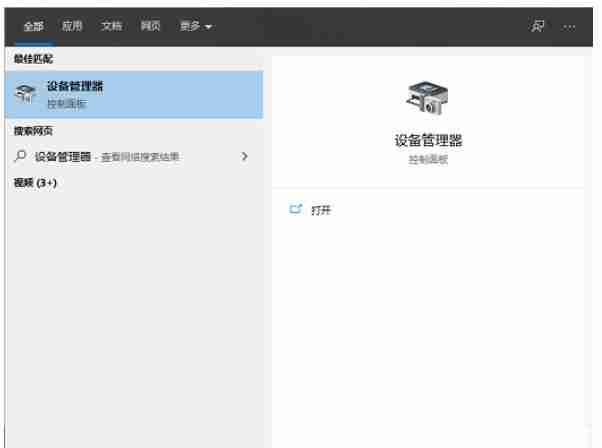This screenshot has height=448, width=602.
Task: Click the 设备管理器 icon in best match
Action: (x=27, y=95)
